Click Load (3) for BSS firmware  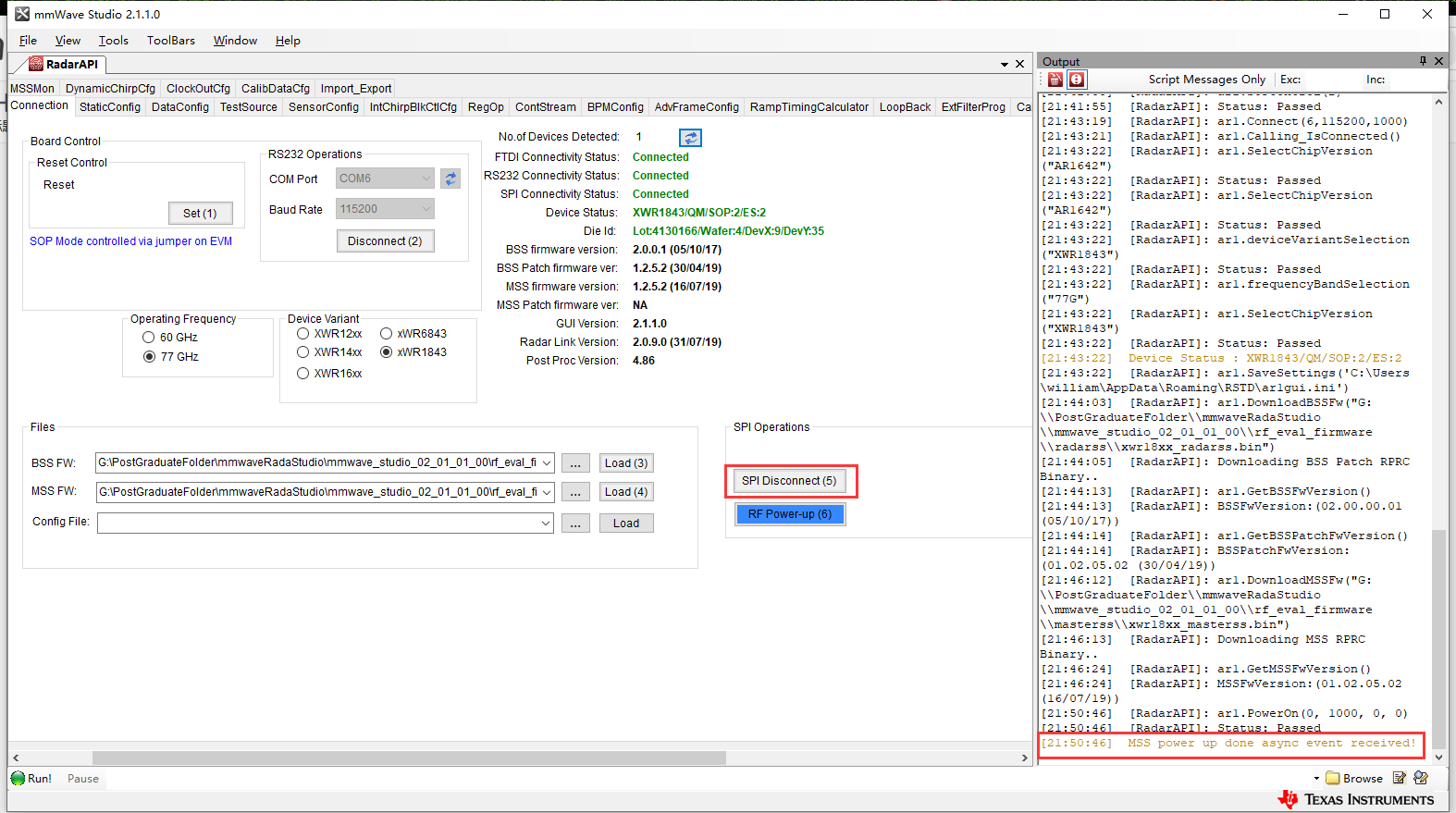(626, 463)
